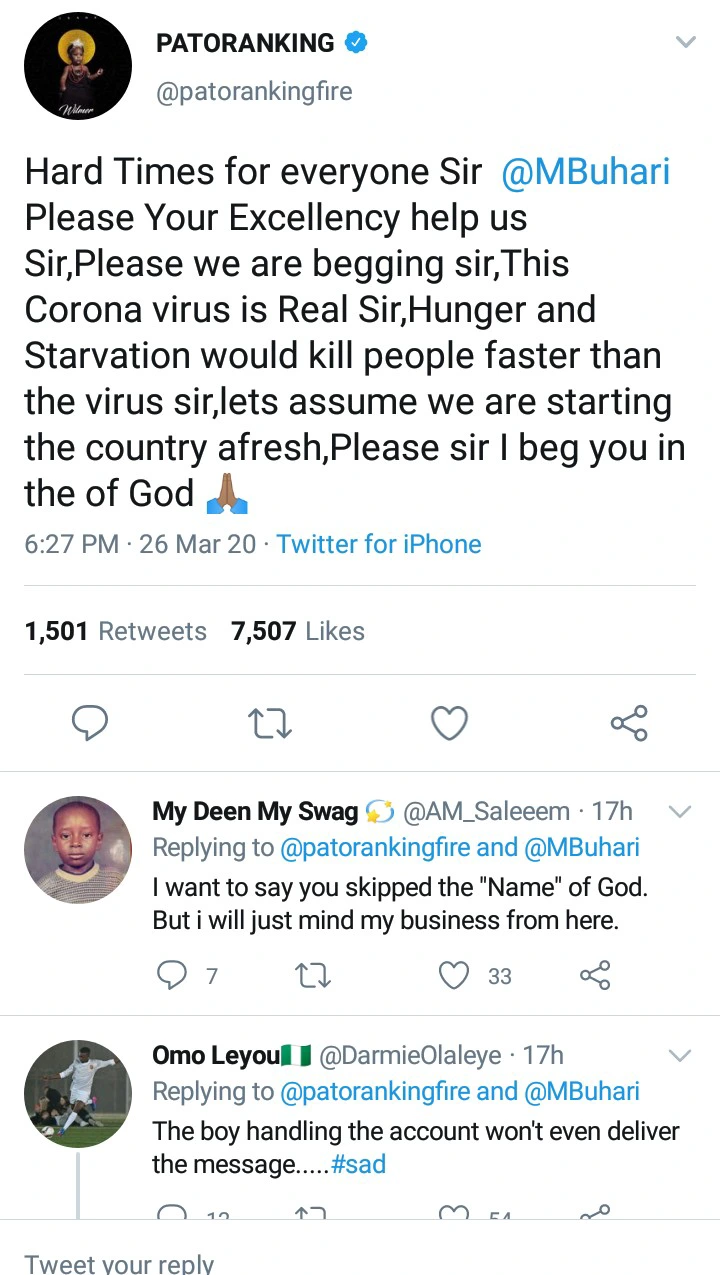The image size is (720, 1275).
Task: Tap the Twitter for iPhone link
Action: 378,544
